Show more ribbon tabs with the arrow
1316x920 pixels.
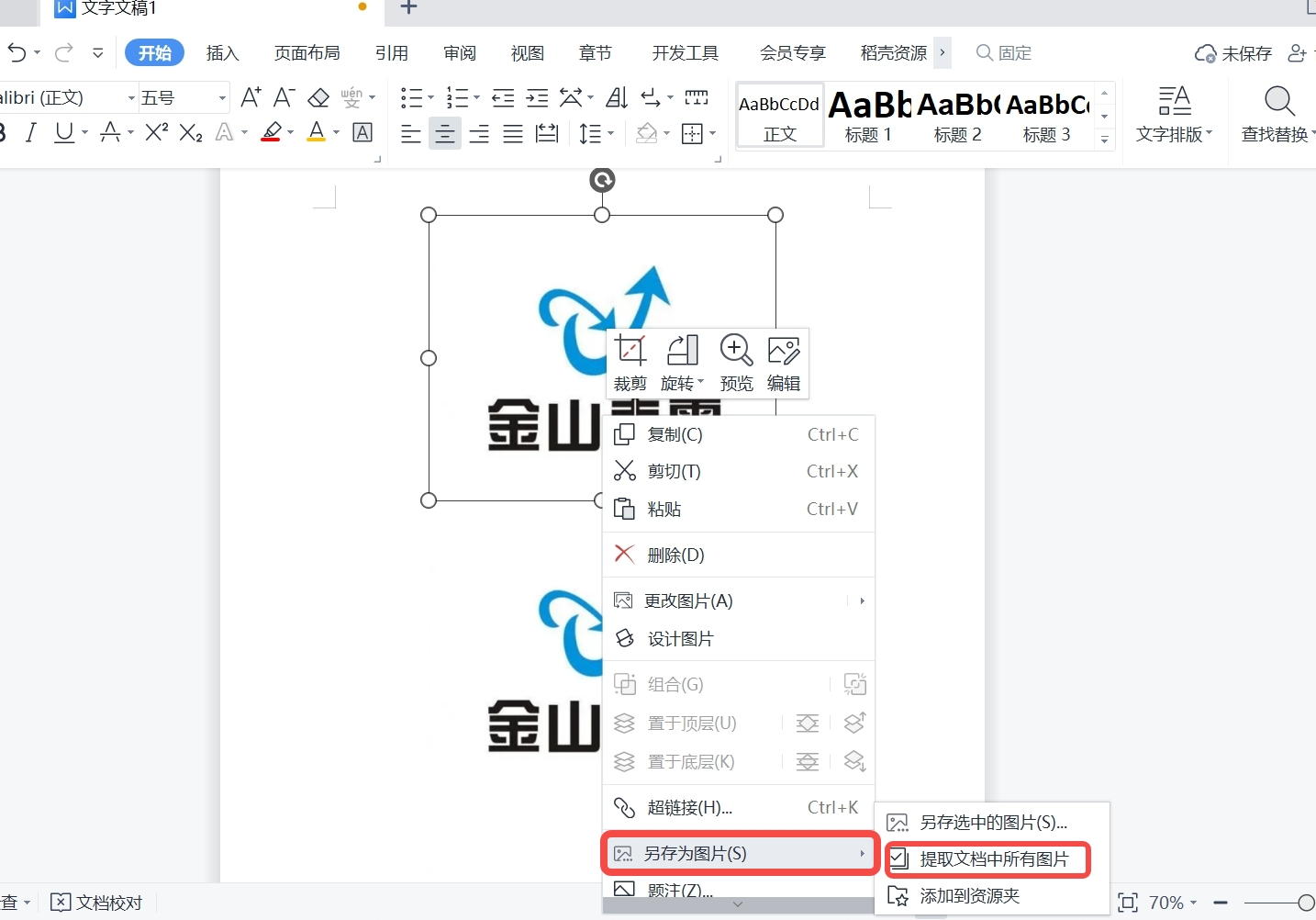click(942, 53)
